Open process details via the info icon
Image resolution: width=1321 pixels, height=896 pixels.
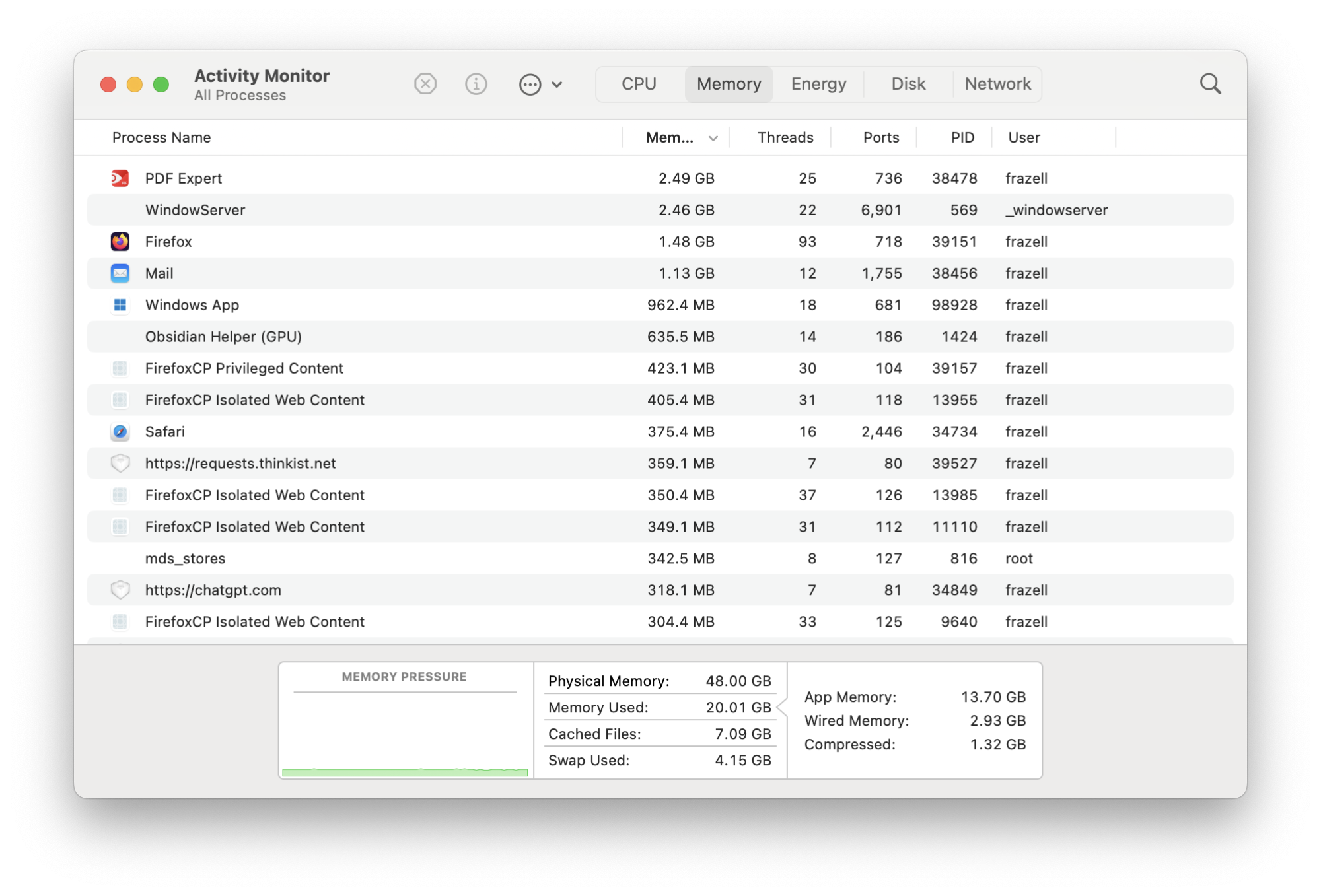point(476,84)
